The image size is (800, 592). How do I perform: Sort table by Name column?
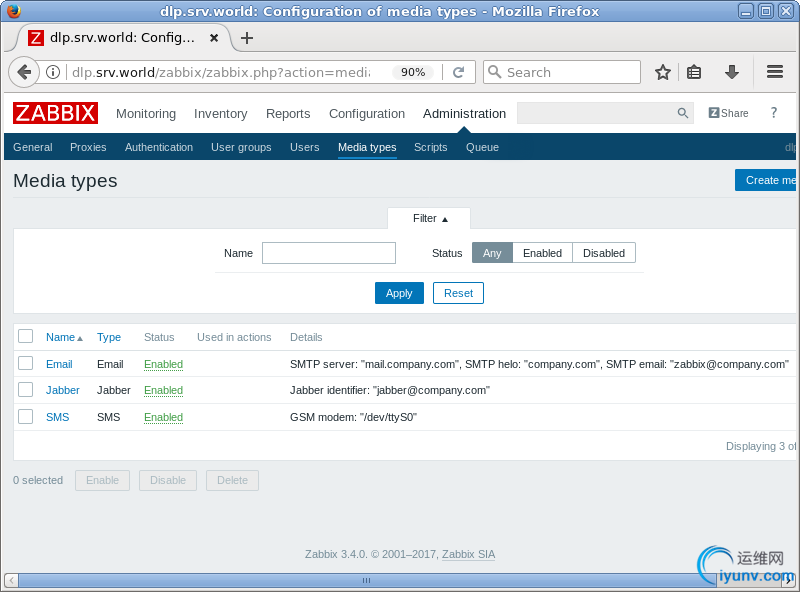click(64, 337)
